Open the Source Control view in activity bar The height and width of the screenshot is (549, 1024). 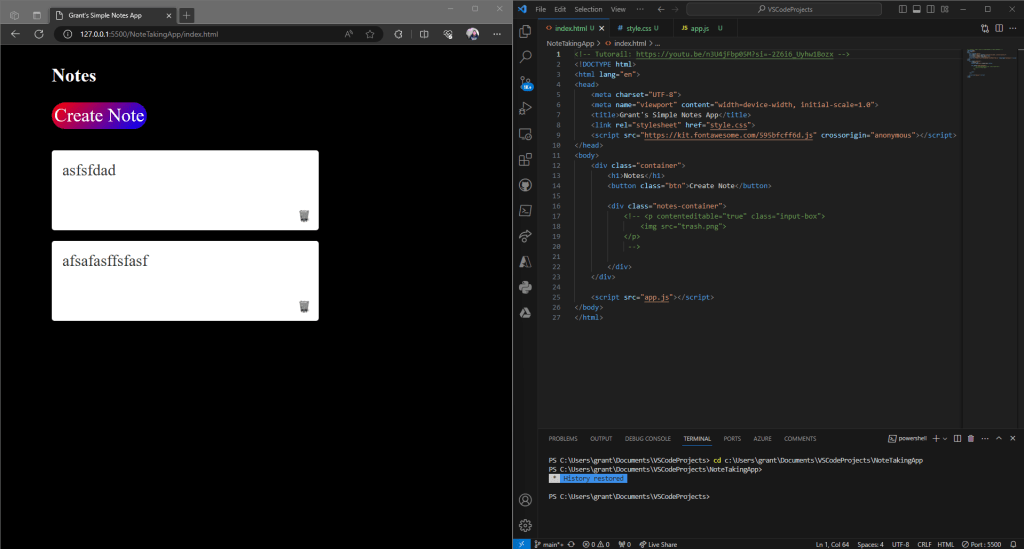click(x=525, y=82)
